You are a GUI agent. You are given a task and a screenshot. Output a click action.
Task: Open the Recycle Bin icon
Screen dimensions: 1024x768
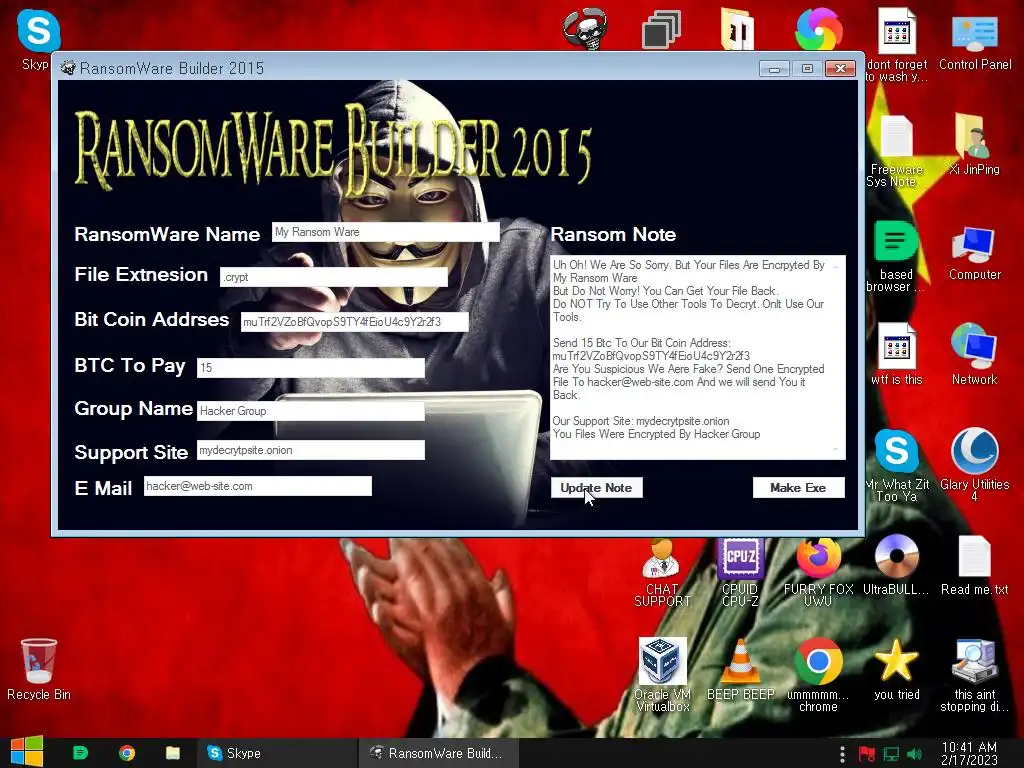click(39, 670)
